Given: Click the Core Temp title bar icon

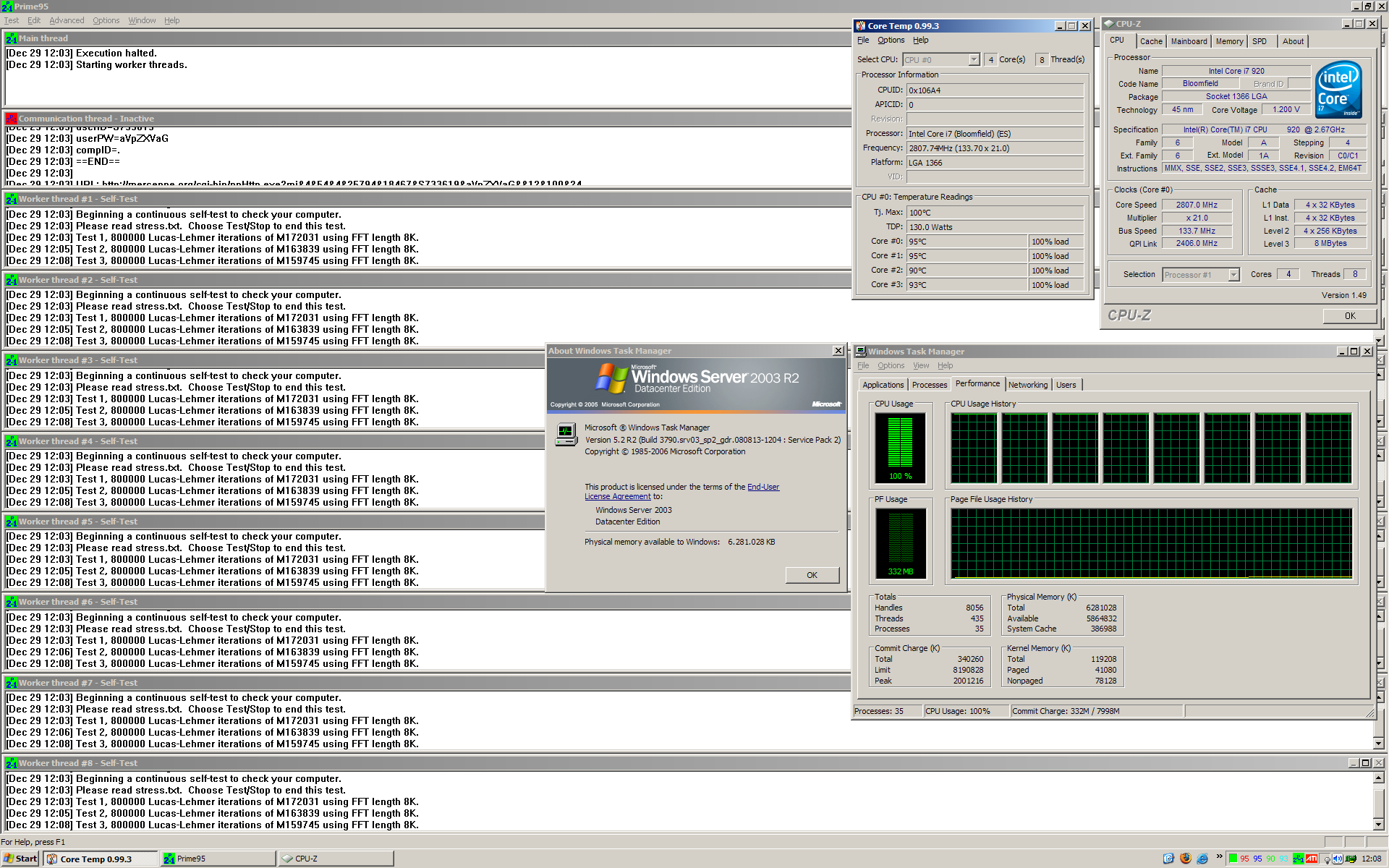Looking at the screenshot, I should tap(861, 26).
